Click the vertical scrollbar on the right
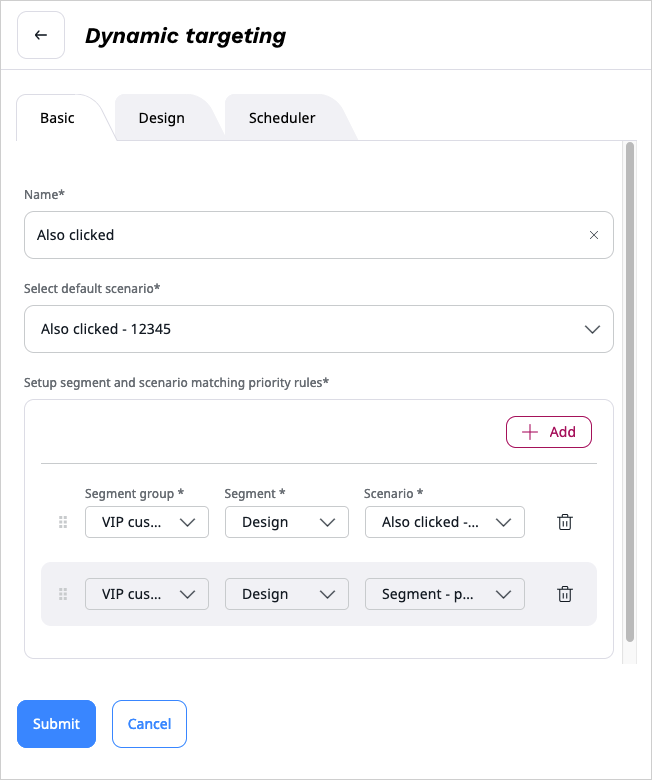The height and width of the screenshot is (780, 652). click(x=629, y=390)
